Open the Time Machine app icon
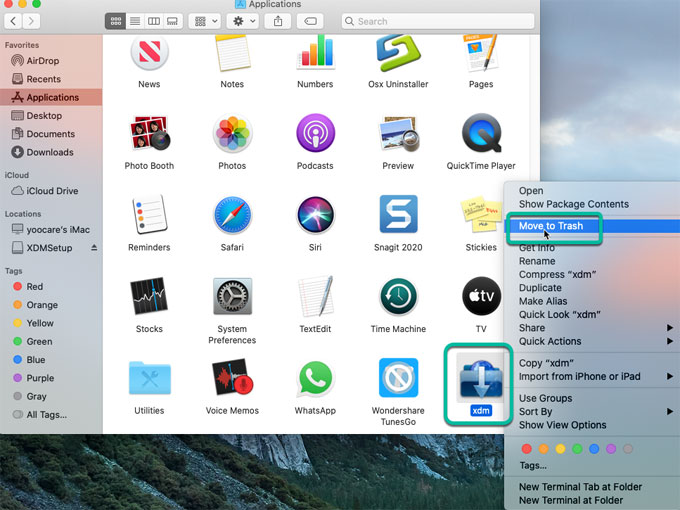This screenshot has width=680, height=510. coord(398,296)
